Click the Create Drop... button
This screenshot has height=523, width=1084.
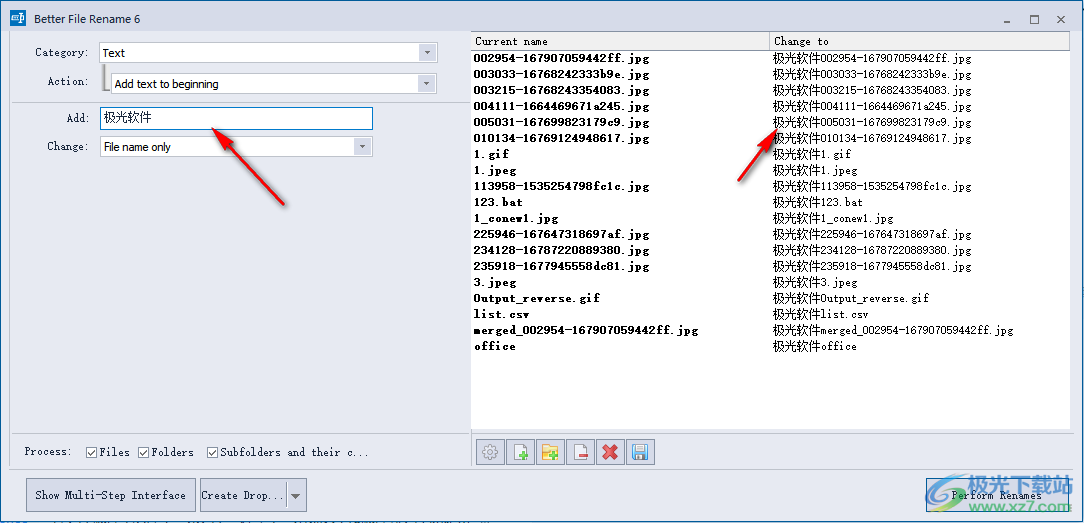point(243,495)
